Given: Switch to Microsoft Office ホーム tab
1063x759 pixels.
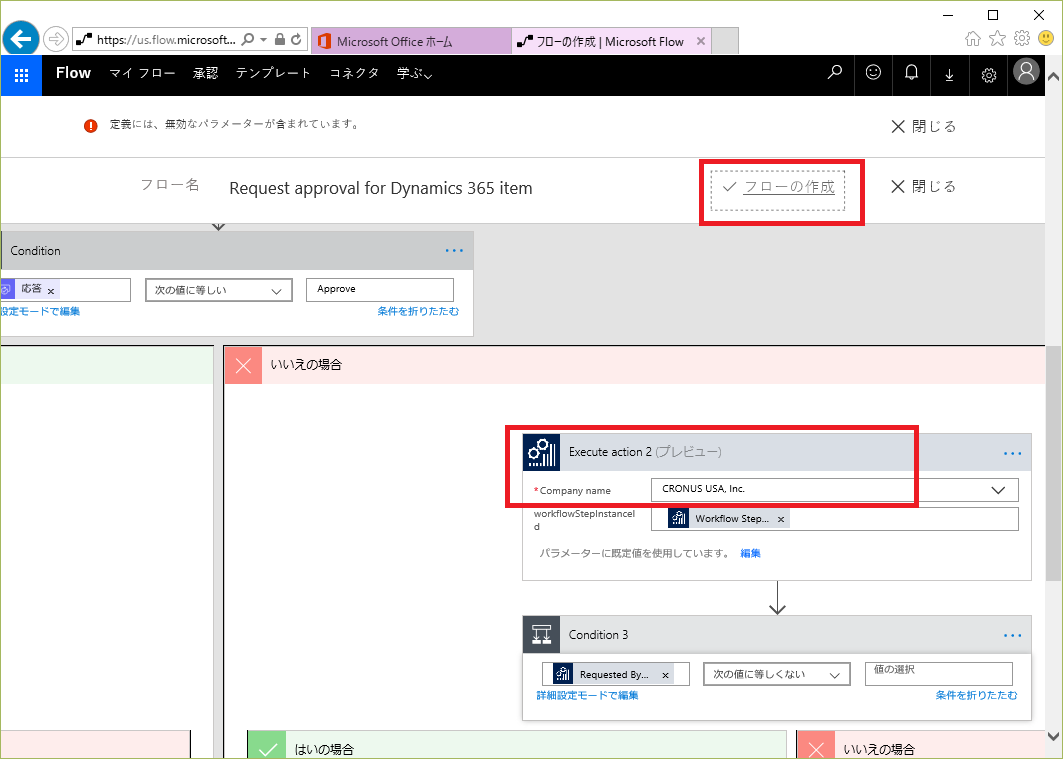Looking at the screenshot, I should click(x=411, y=41).
